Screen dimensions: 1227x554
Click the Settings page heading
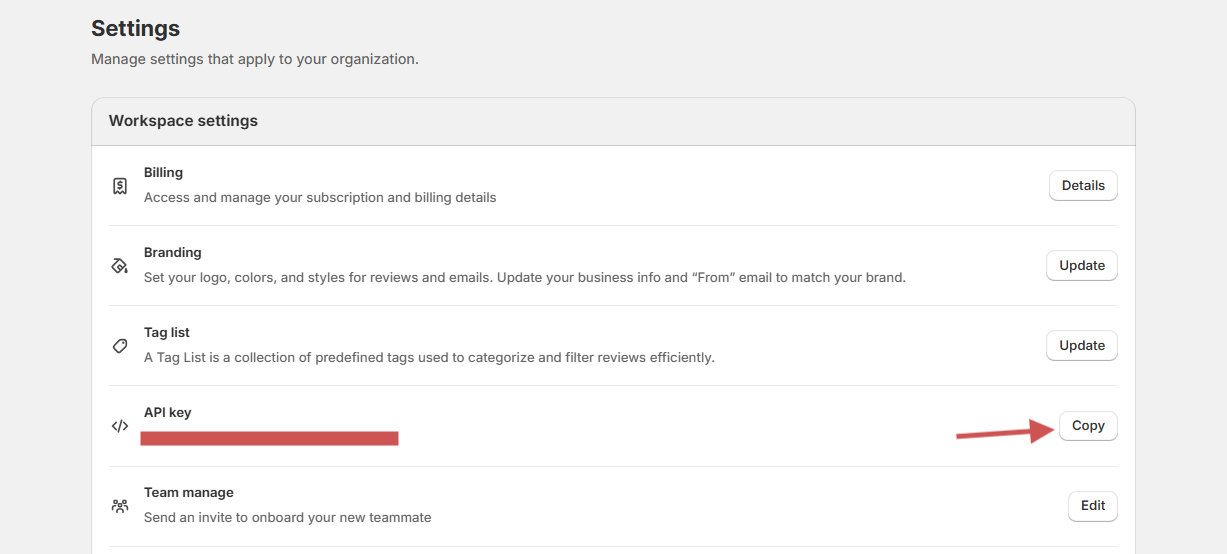click(x=135, y=28)
